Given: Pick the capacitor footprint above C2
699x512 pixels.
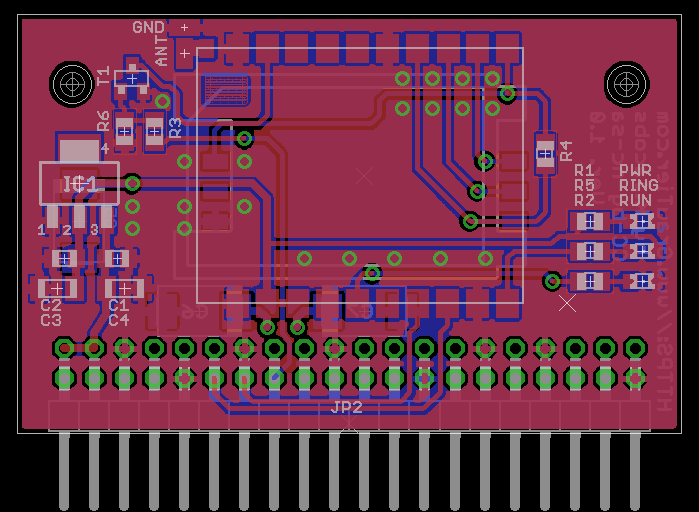Looking at the screenshot, I should coord(57,289).
